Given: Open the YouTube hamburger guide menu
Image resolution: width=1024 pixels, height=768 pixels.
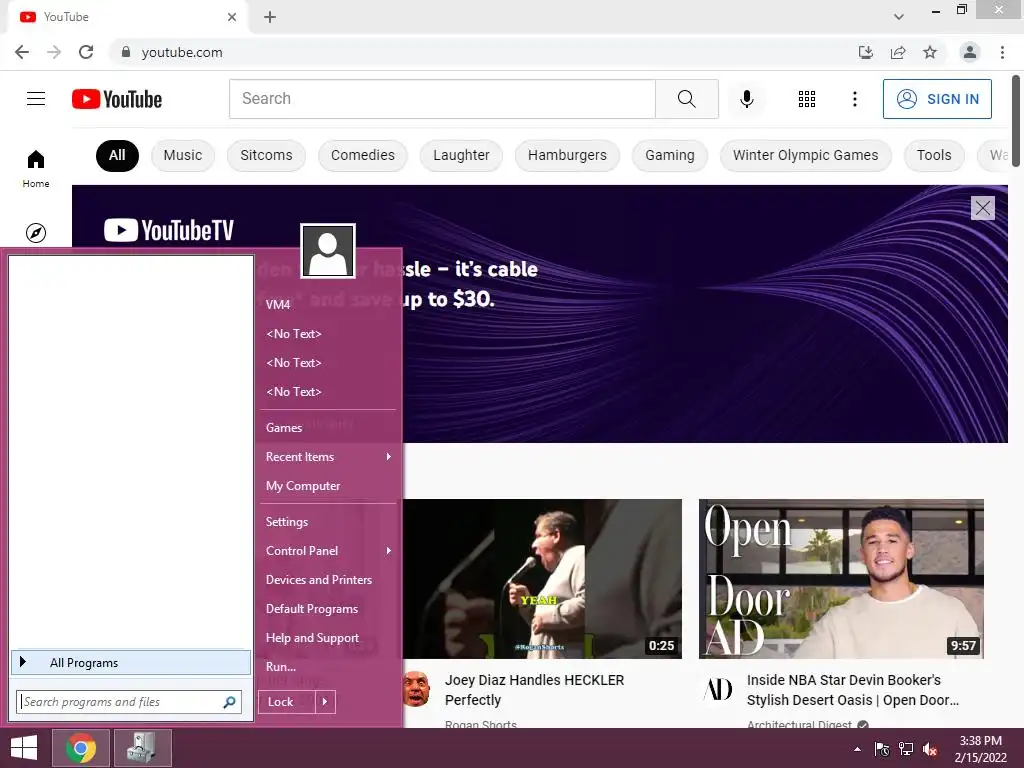Looking at the screenshot, I should point(36,99).
